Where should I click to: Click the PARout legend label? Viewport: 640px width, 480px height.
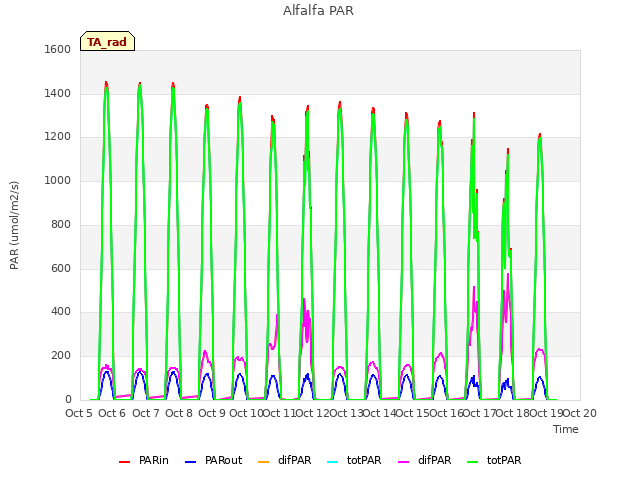pyautogui.click(x=223, y=460)
